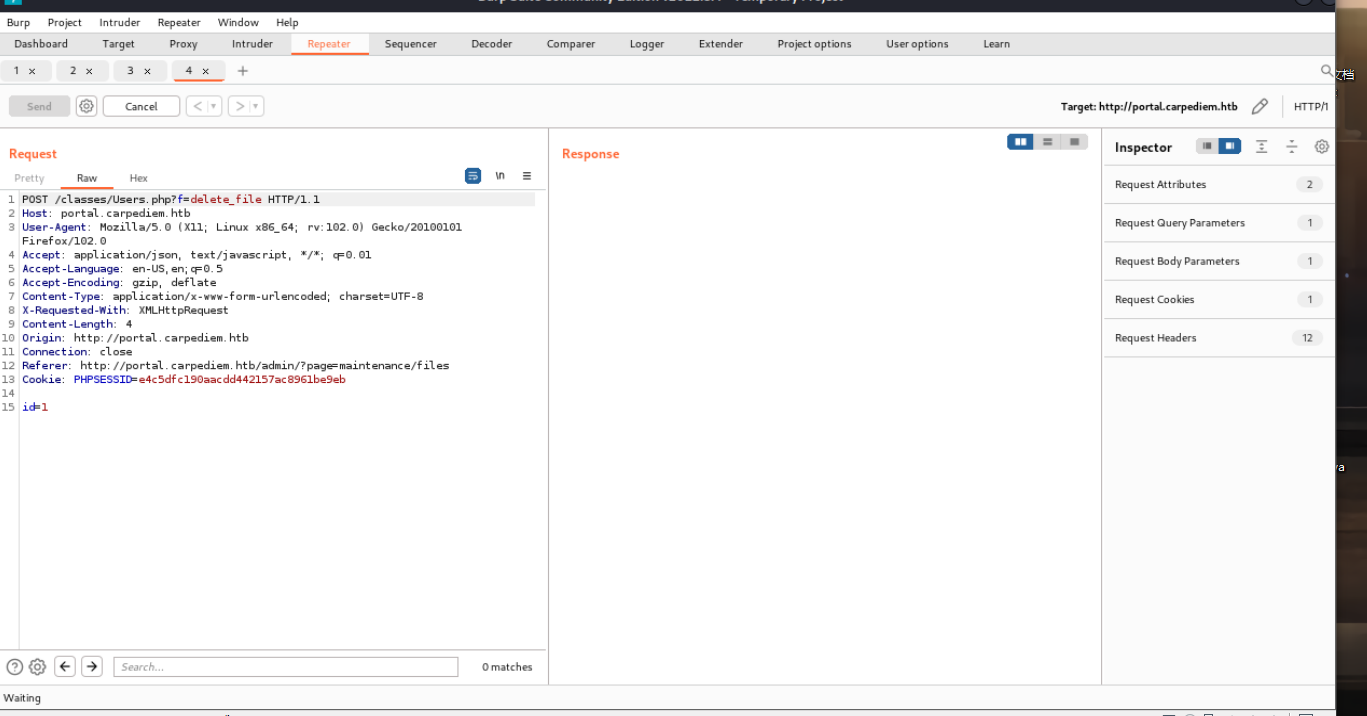This screenshot has width=1367, height=716.
Task: Switch request view to Hex
Action: [138, 178]
